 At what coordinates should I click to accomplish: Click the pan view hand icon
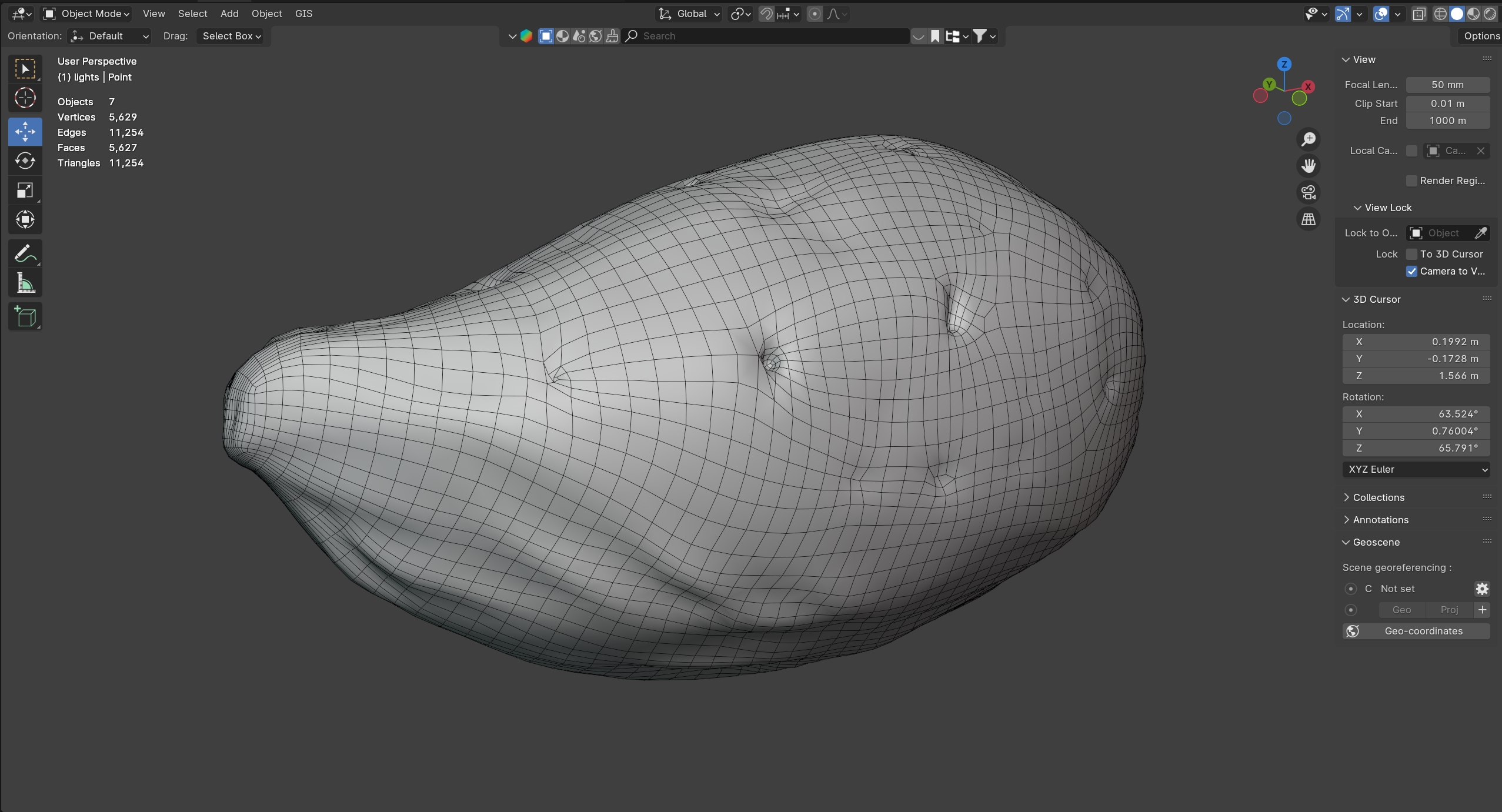(x=1308, y=166)
